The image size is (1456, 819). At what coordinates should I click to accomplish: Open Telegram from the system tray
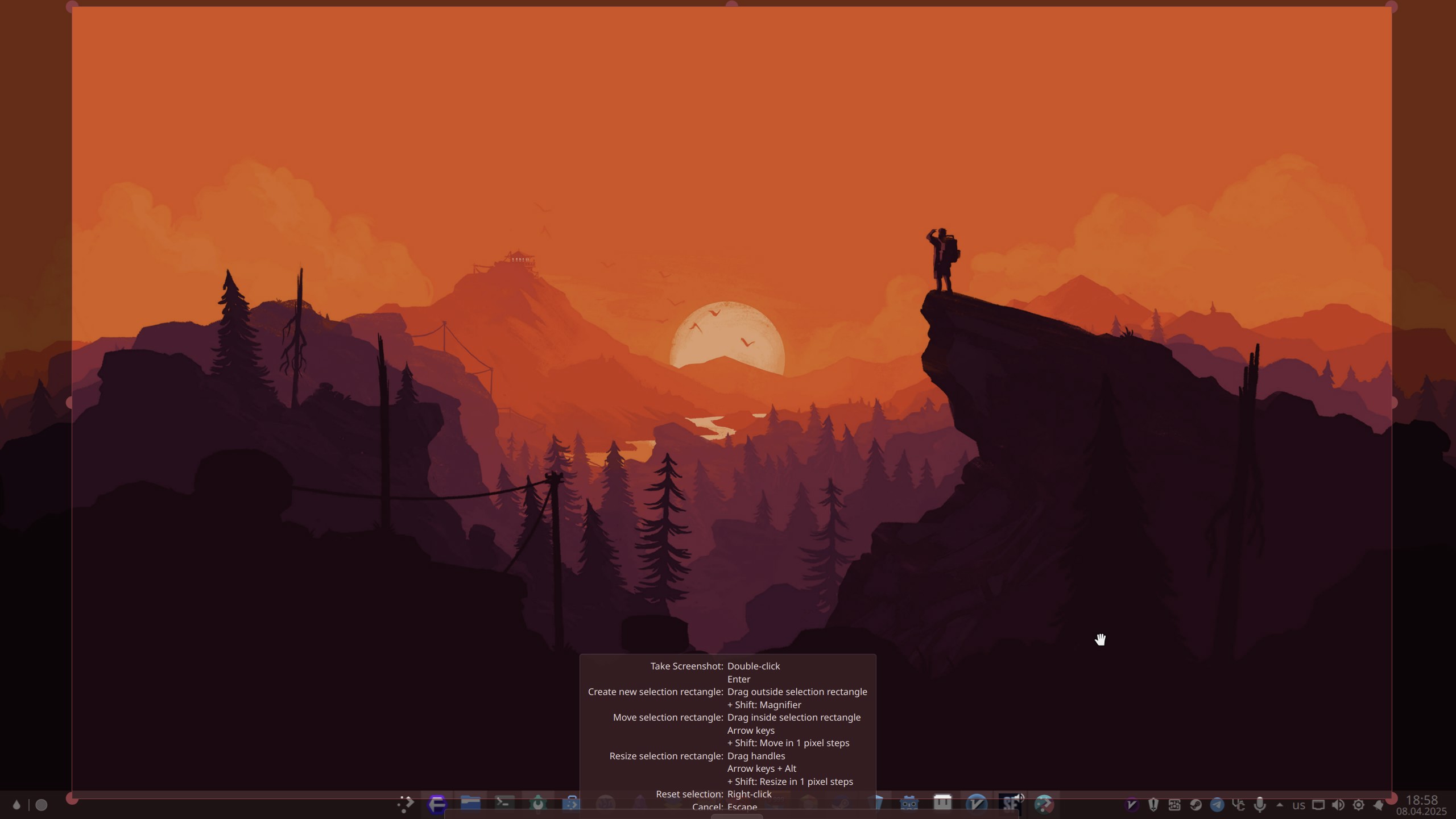1217,805
